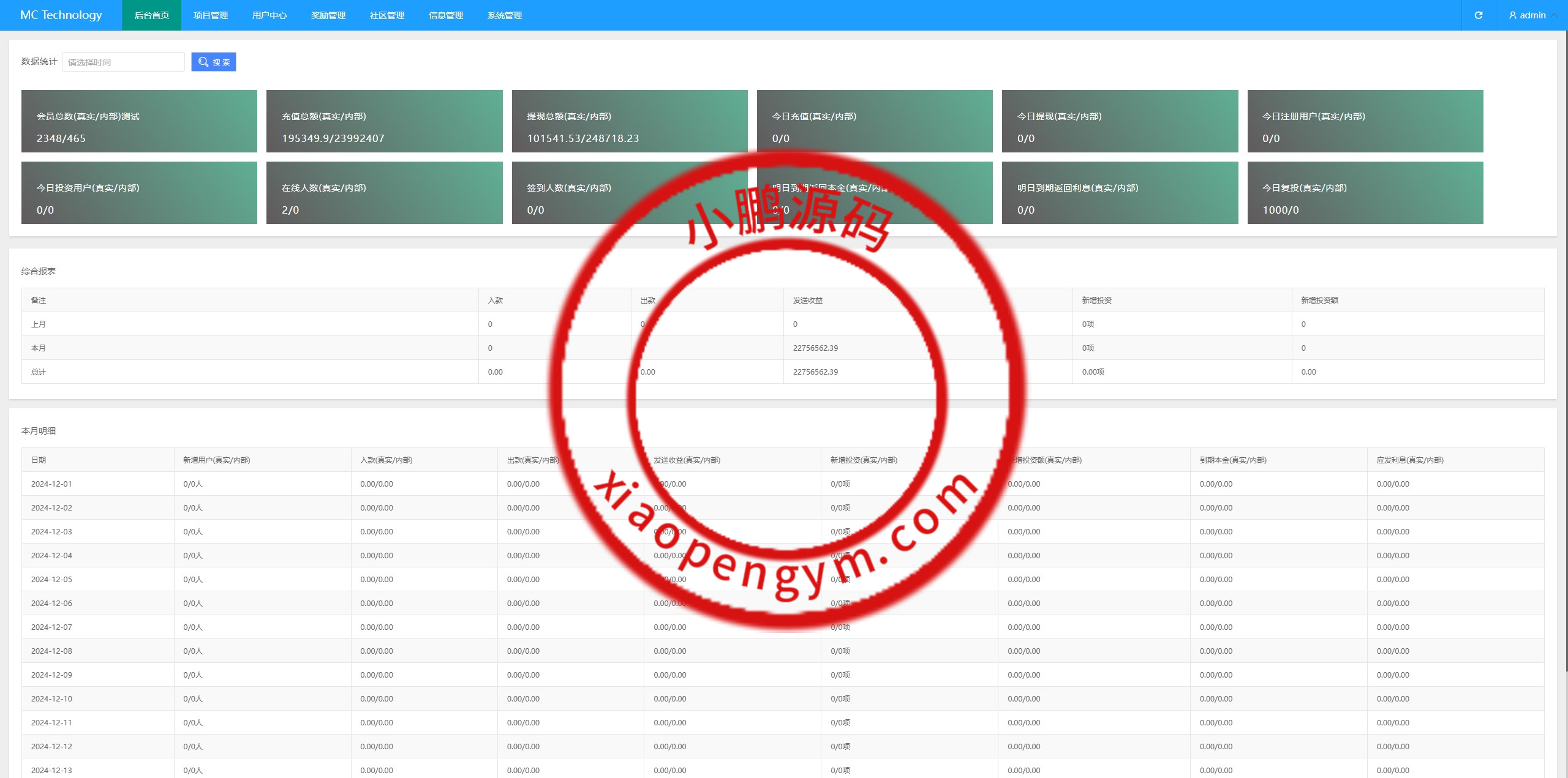Click the 2024-12-05 date row cell
The image size is (1568, 778).
click(x=52, y=579)
